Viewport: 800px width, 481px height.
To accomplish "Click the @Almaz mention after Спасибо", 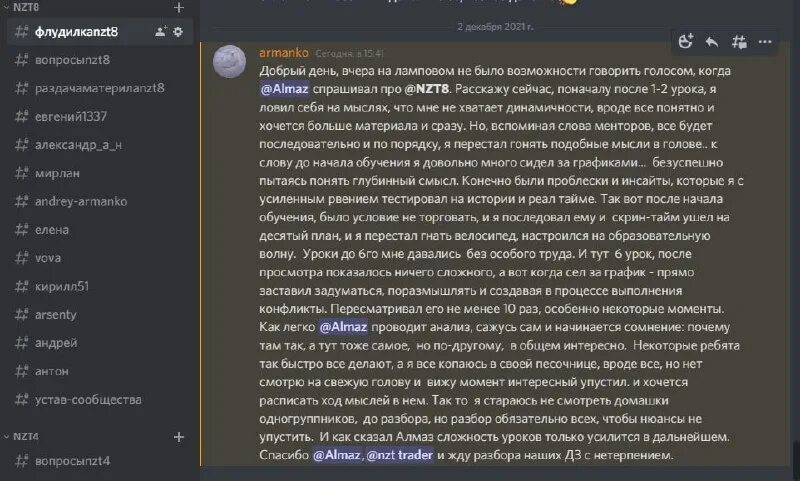I will 337,455.
